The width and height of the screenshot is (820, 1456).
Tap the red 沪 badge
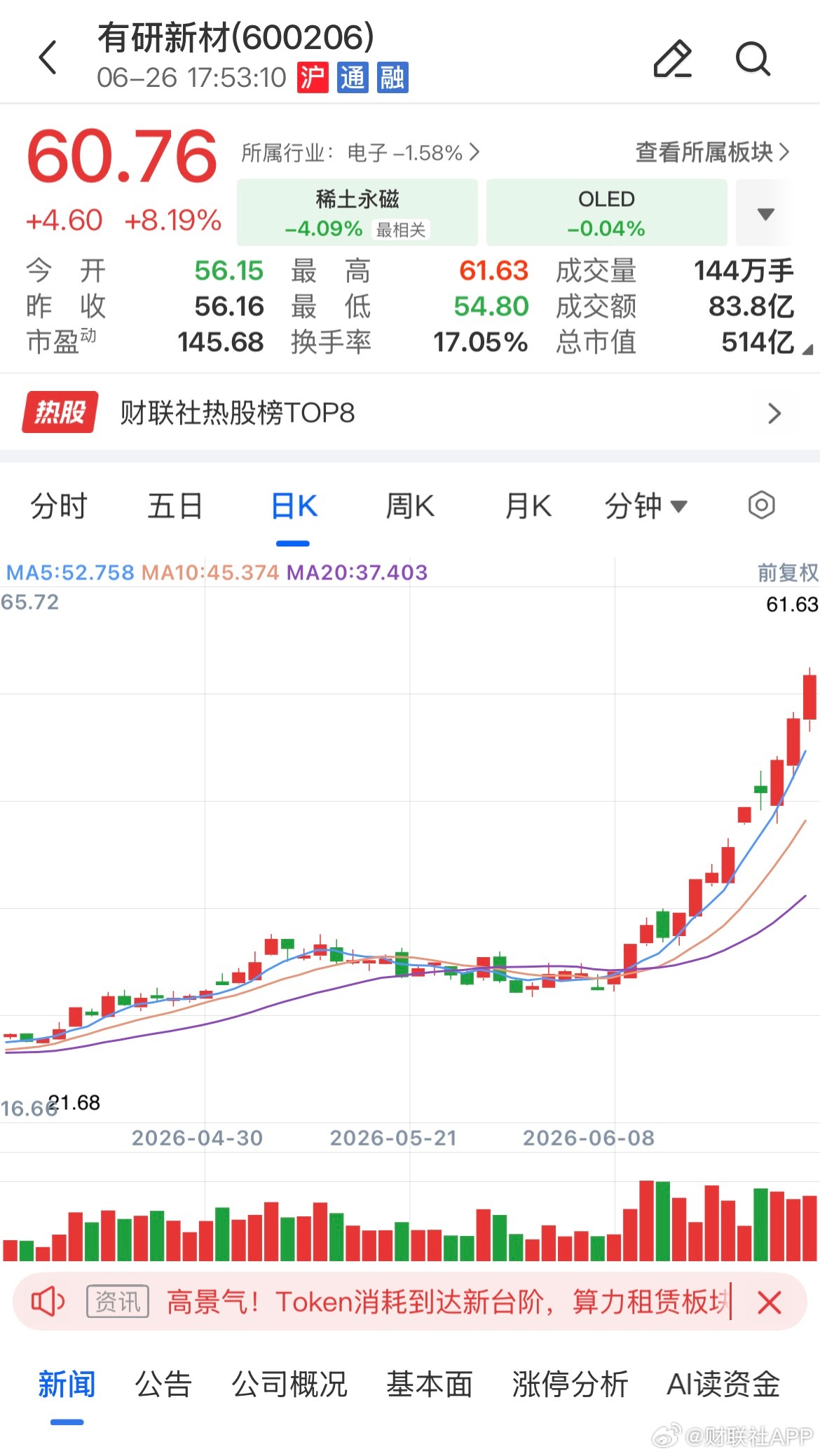click(x=312, y=78)
